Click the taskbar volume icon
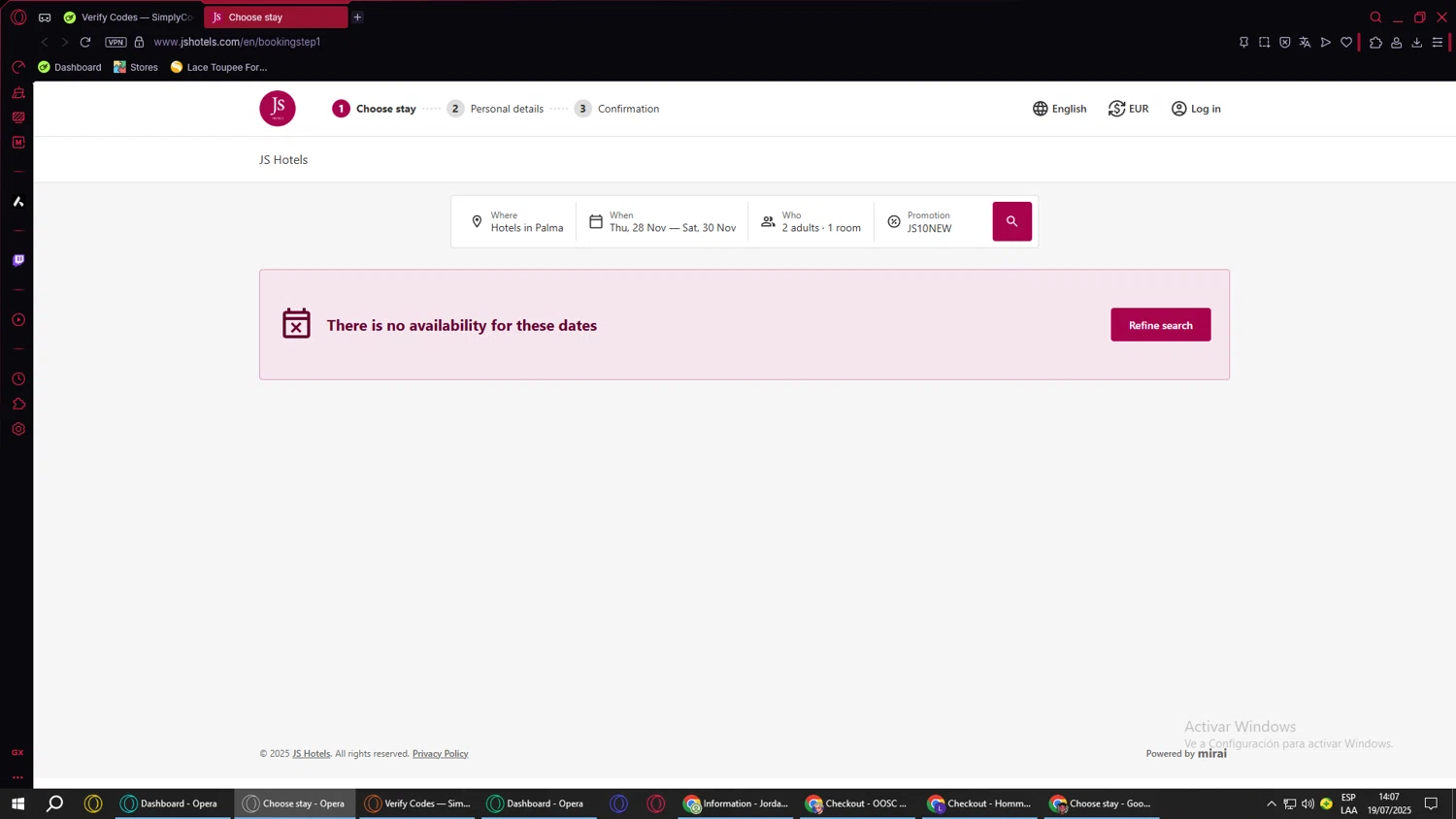1456x819 pixels. (1307, 803)
